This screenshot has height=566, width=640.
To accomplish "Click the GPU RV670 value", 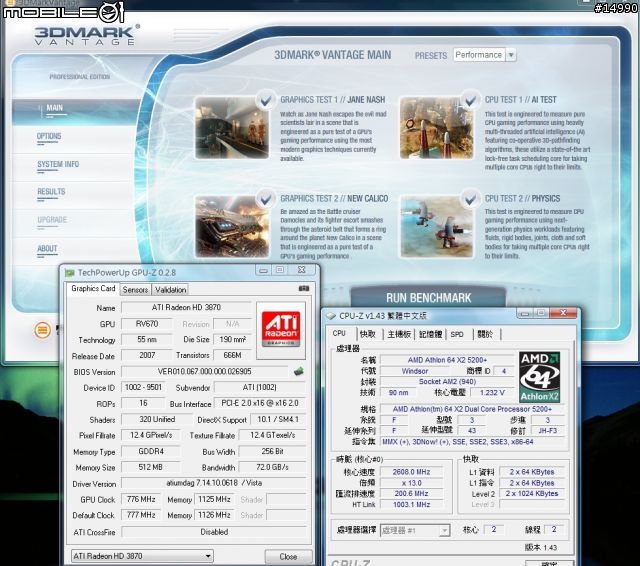I will pyautogui.click(x=147, y=324).
